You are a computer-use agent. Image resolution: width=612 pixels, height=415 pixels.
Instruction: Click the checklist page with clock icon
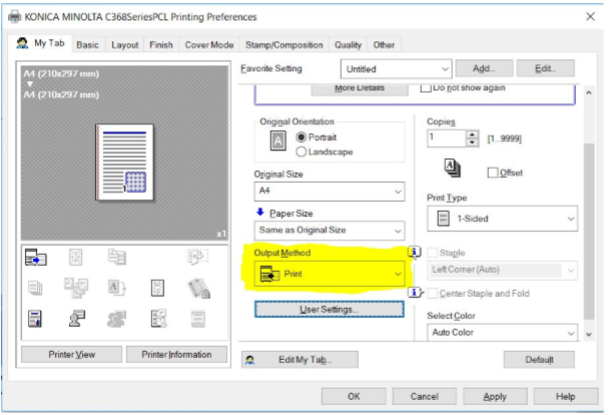[x=158, y=319]
